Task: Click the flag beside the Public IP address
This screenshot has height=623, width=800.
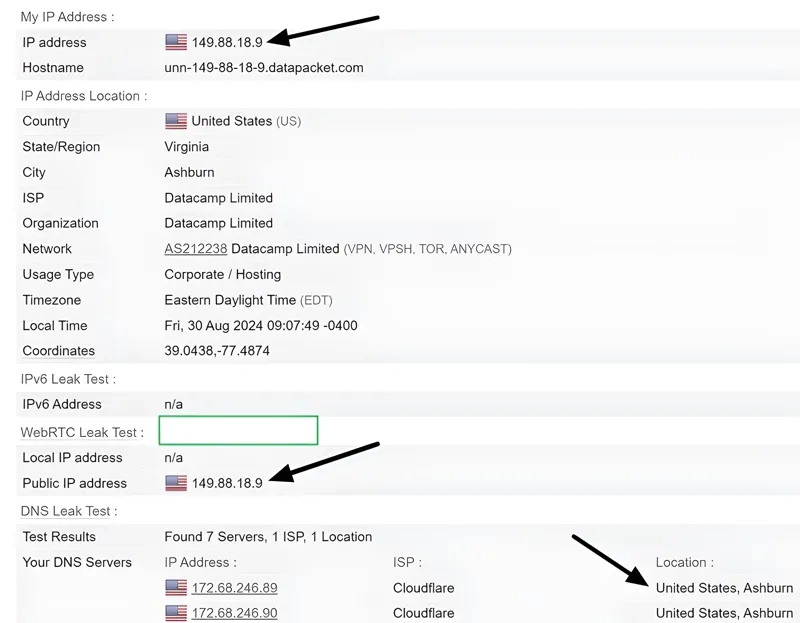Action: pos(176,483)
